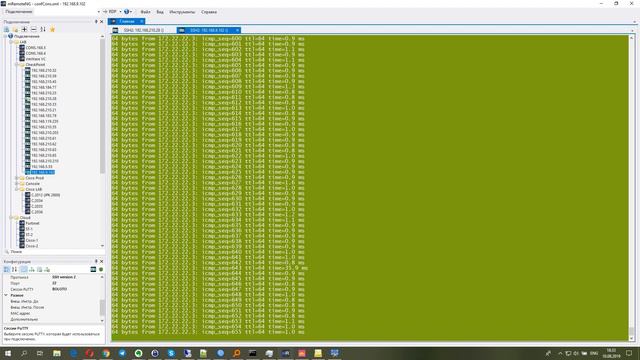Viewport: 640px width, 360px height.
Task: Select the Главная panel tab
Action: point(127,21)
